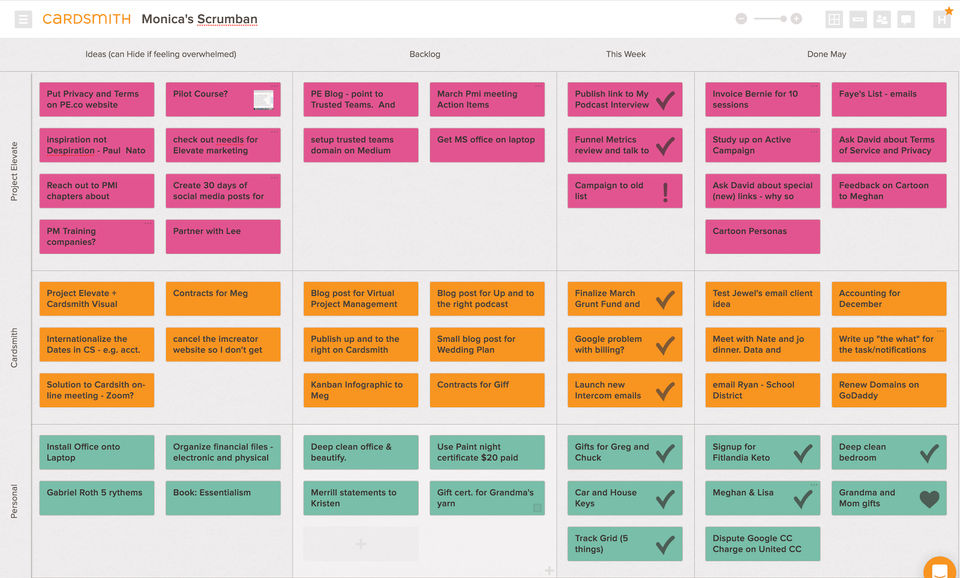960x578 pixels.
Task: Toggle checkmark on Track Grid (5 things) card
Action: point(665,544)
